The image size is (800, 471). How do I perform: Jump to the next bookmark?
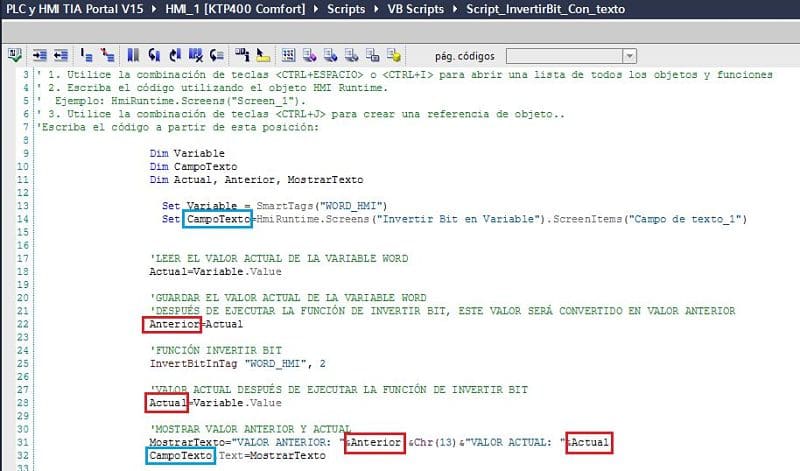(x=175, y=55)
